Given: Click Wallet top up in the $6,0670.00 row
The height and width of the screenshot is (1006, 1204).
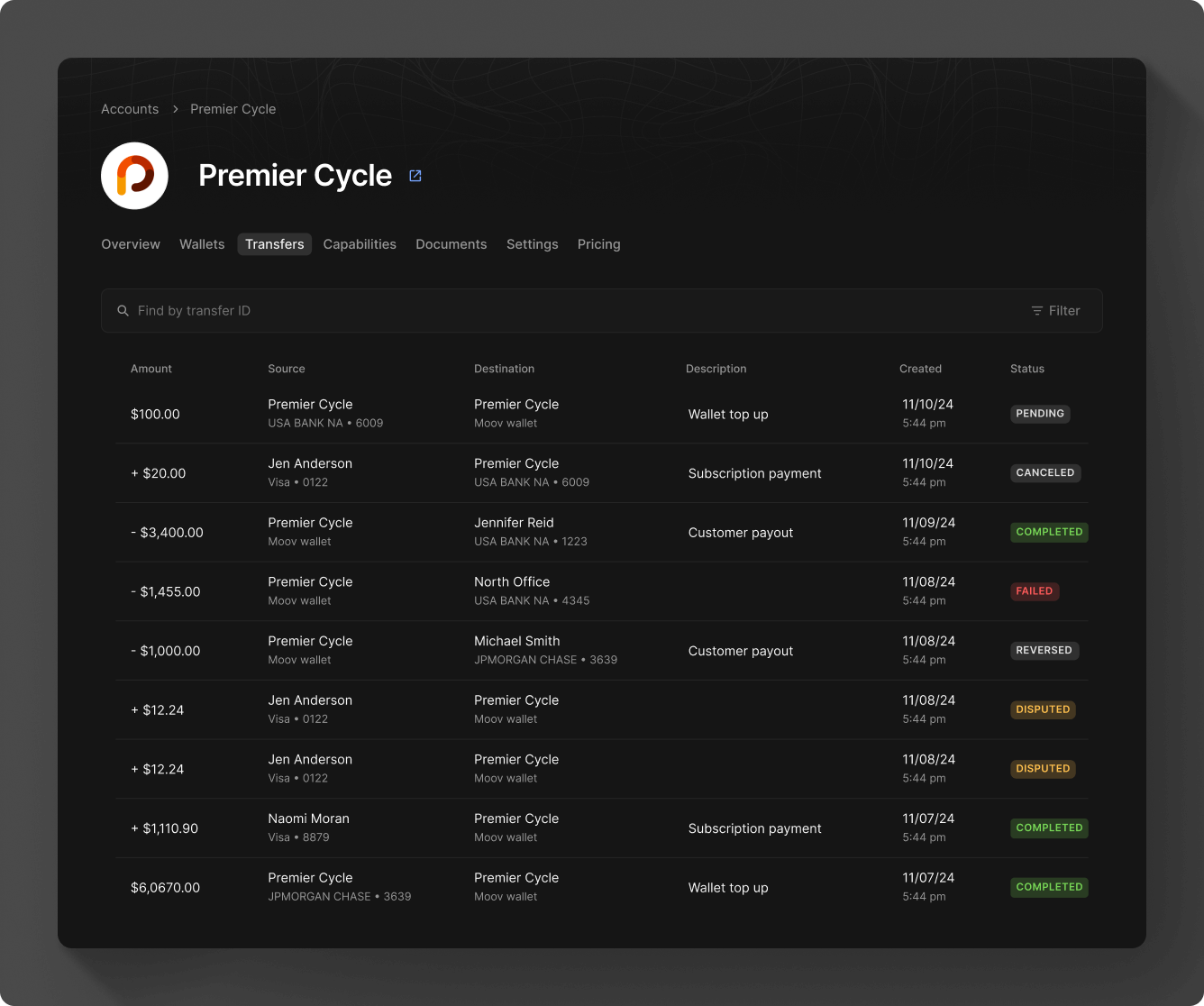Looking at the screenshot, I should coord(728,888).
